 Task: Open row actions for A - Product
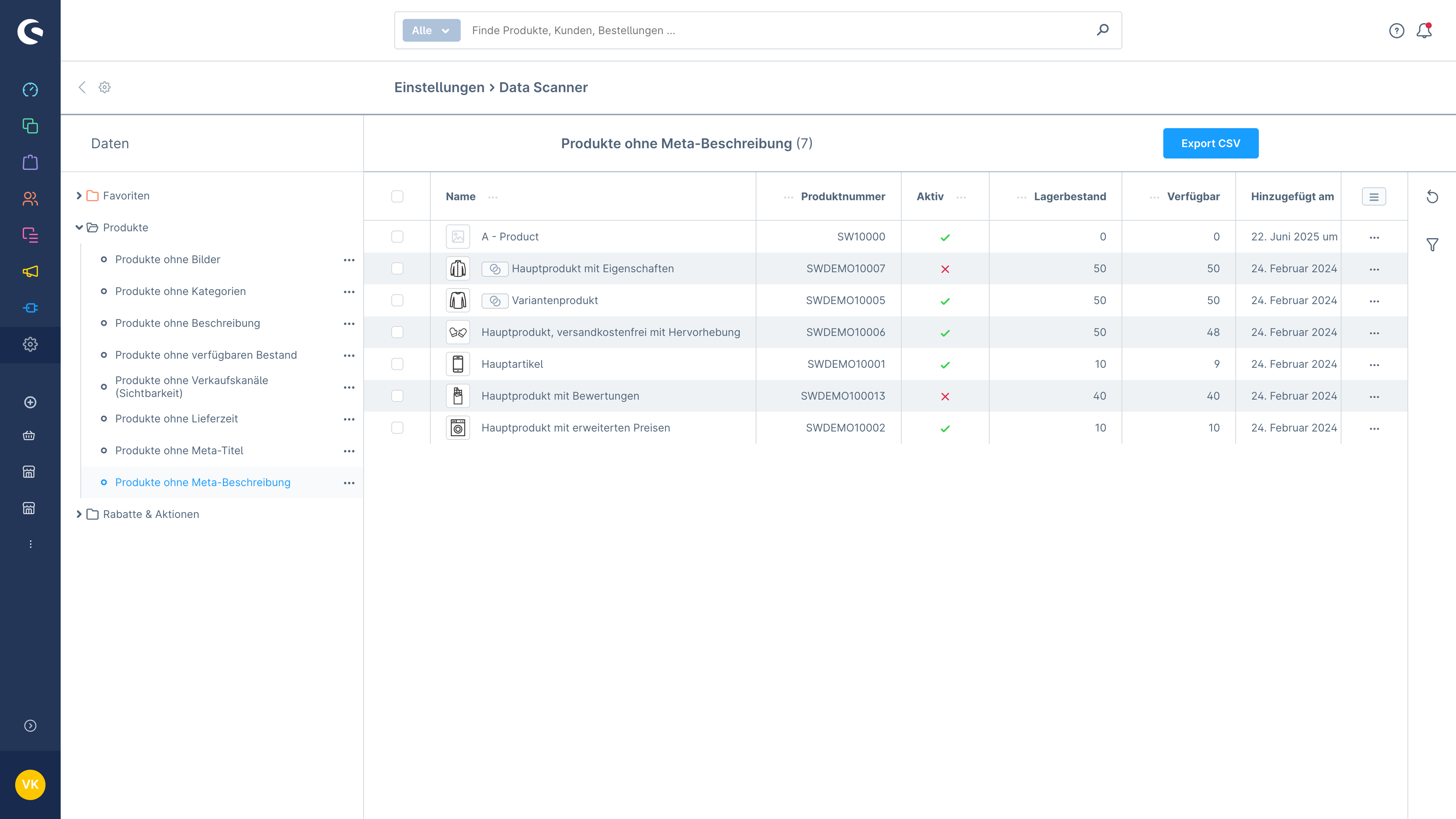tap(1374, 237)
